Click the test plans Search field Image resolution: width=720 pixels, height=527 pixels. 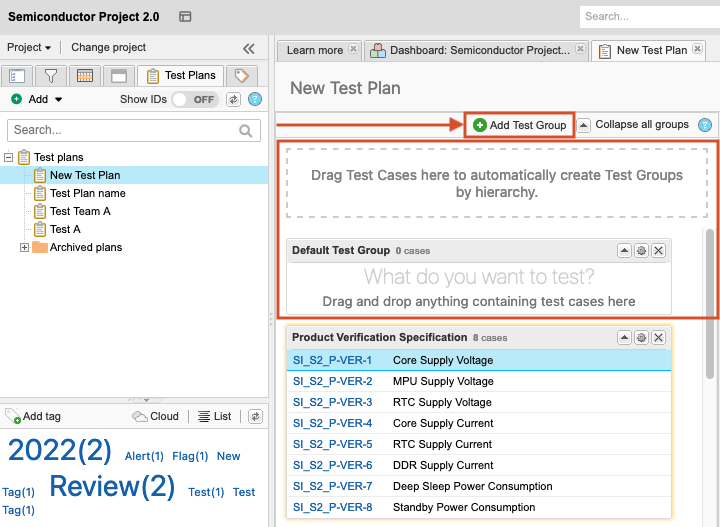coord(124,130)
